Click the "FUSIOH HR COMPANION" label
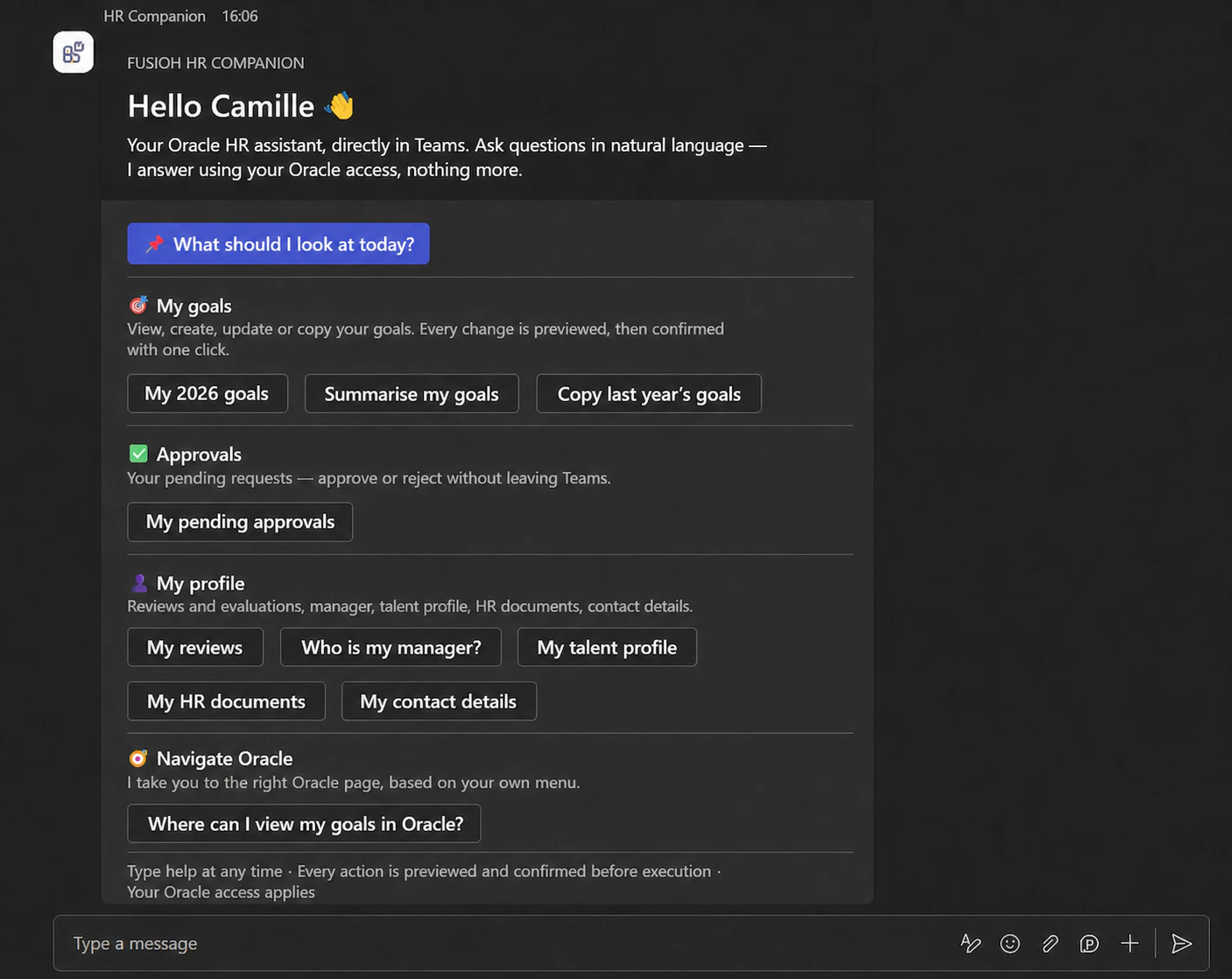 [x=215, y=63]
